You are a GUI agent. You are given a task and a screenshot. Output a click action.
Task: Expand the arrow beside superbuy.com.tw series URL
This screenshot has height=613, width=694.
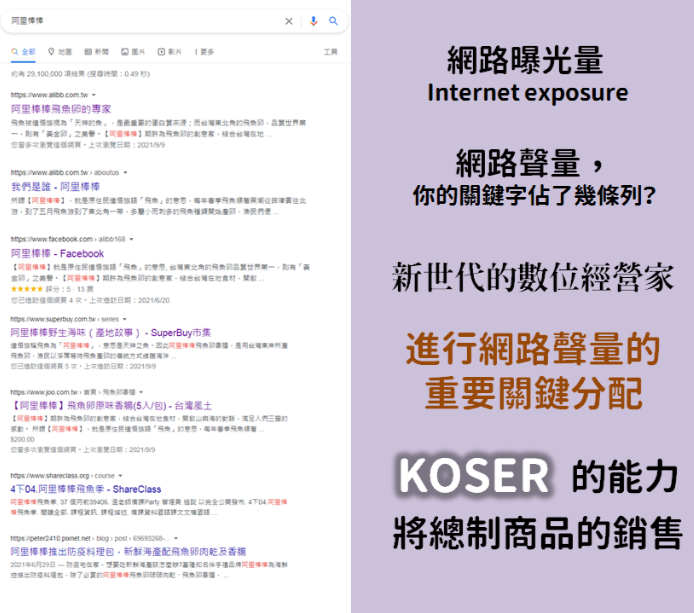[x=125, y=319]
